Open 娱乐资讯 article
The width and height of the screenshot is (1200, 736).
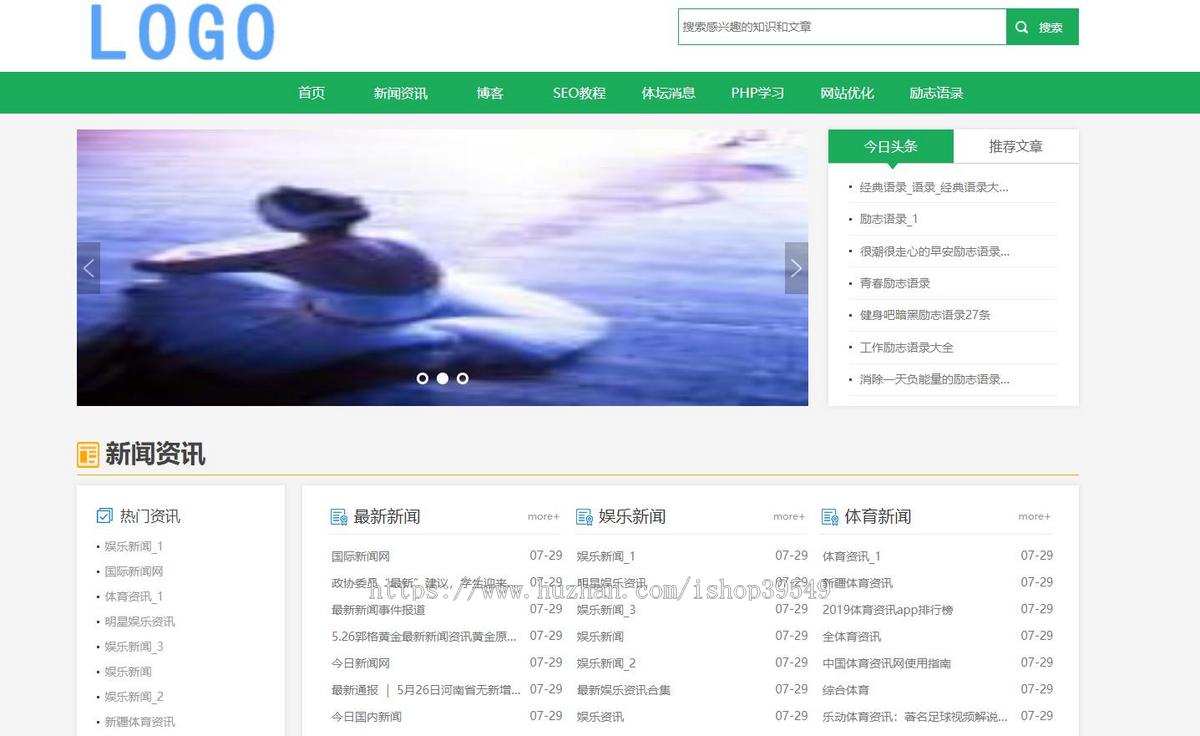point(600,717)
